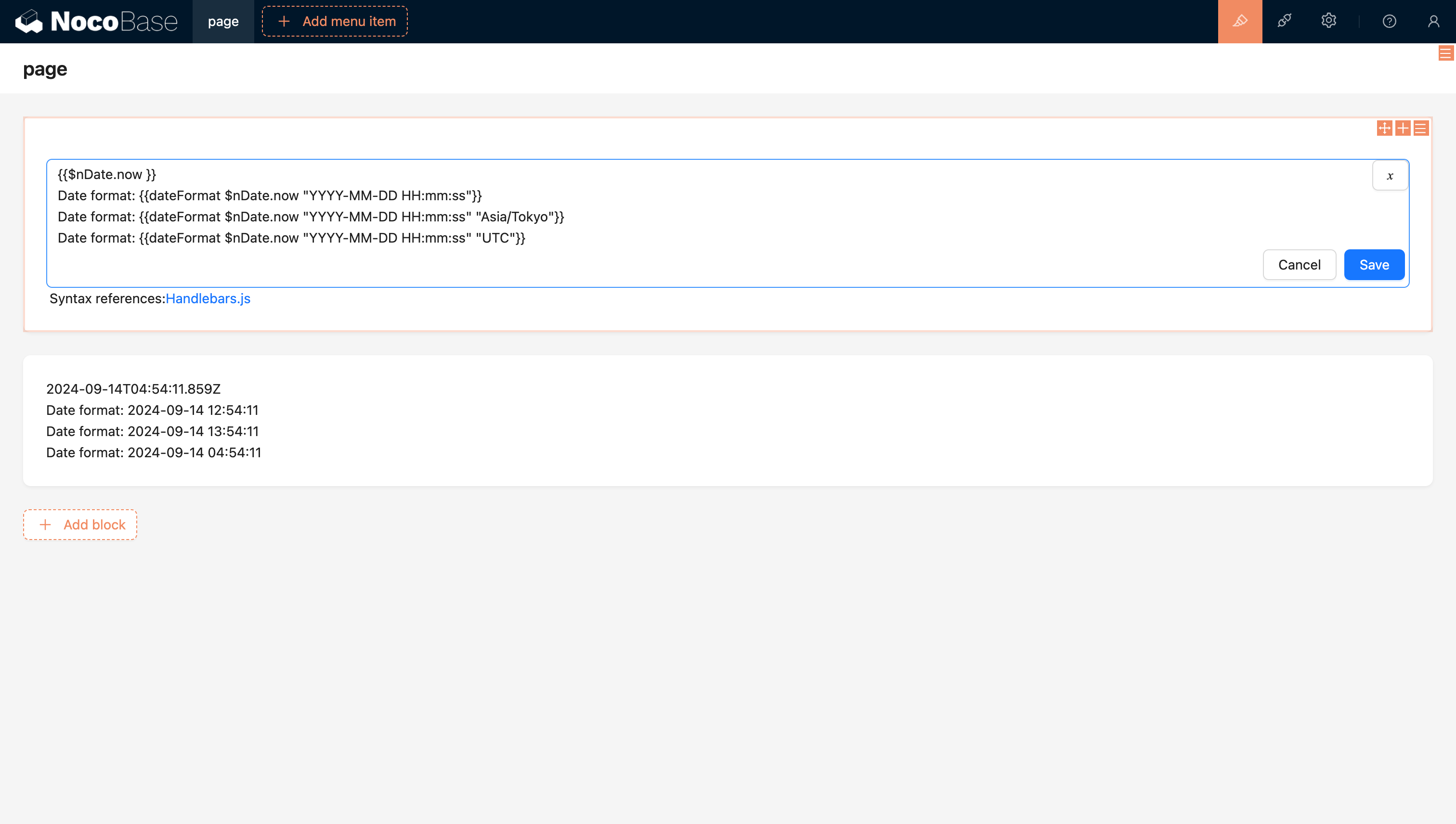Open the user profile icon
Screen dimensions: 1456x824
(x=1433, y=22)
